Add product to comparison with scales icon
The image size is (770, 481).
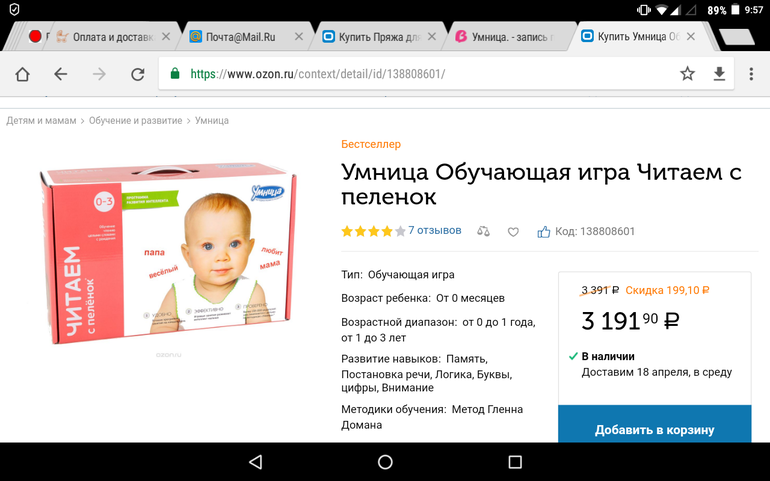483,231
